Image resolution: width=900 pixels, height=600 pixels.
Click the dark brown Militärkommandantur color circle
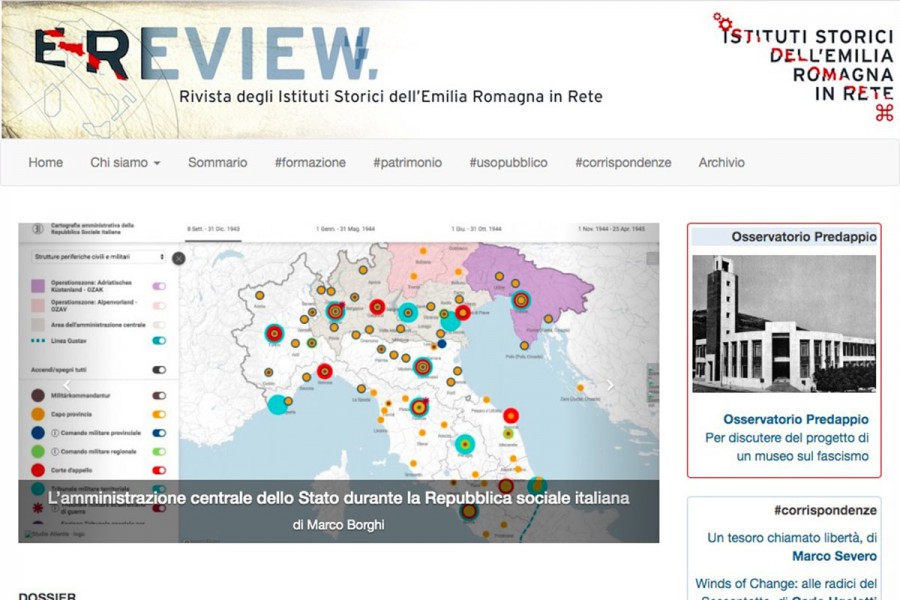(x=37, y=396)
